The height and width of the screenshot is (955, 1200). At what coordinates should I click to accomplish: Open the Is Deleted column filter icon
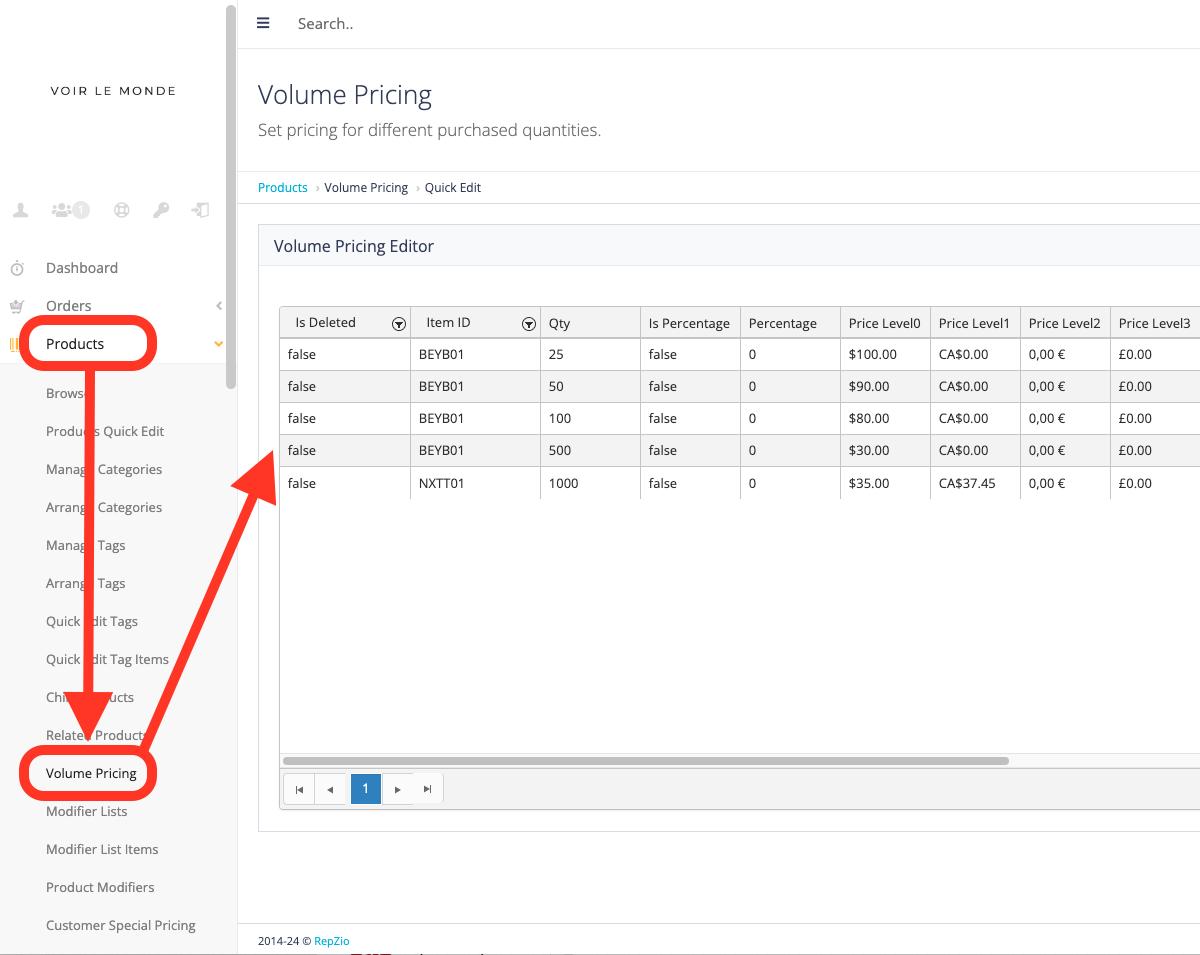coord(399,323)
